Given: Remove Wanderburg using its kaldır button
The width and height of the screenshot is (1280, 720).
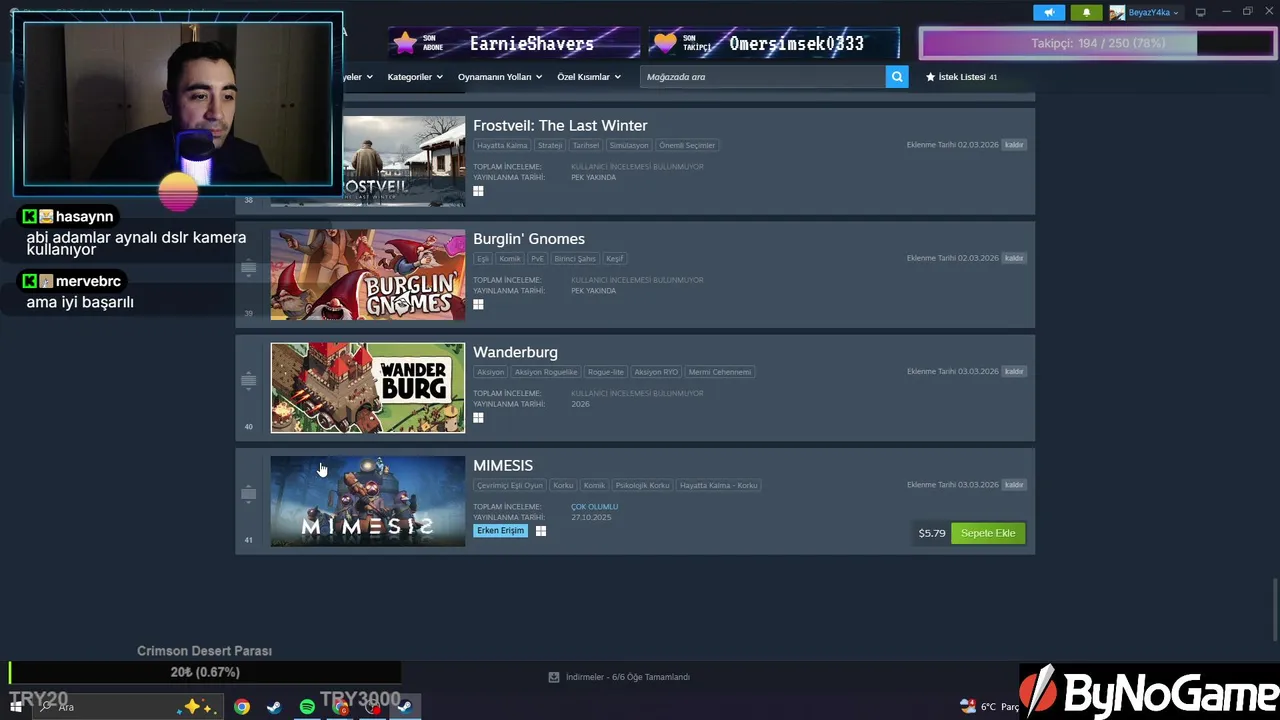Looking at the screenshot, I should click(x=1014, y=371).
